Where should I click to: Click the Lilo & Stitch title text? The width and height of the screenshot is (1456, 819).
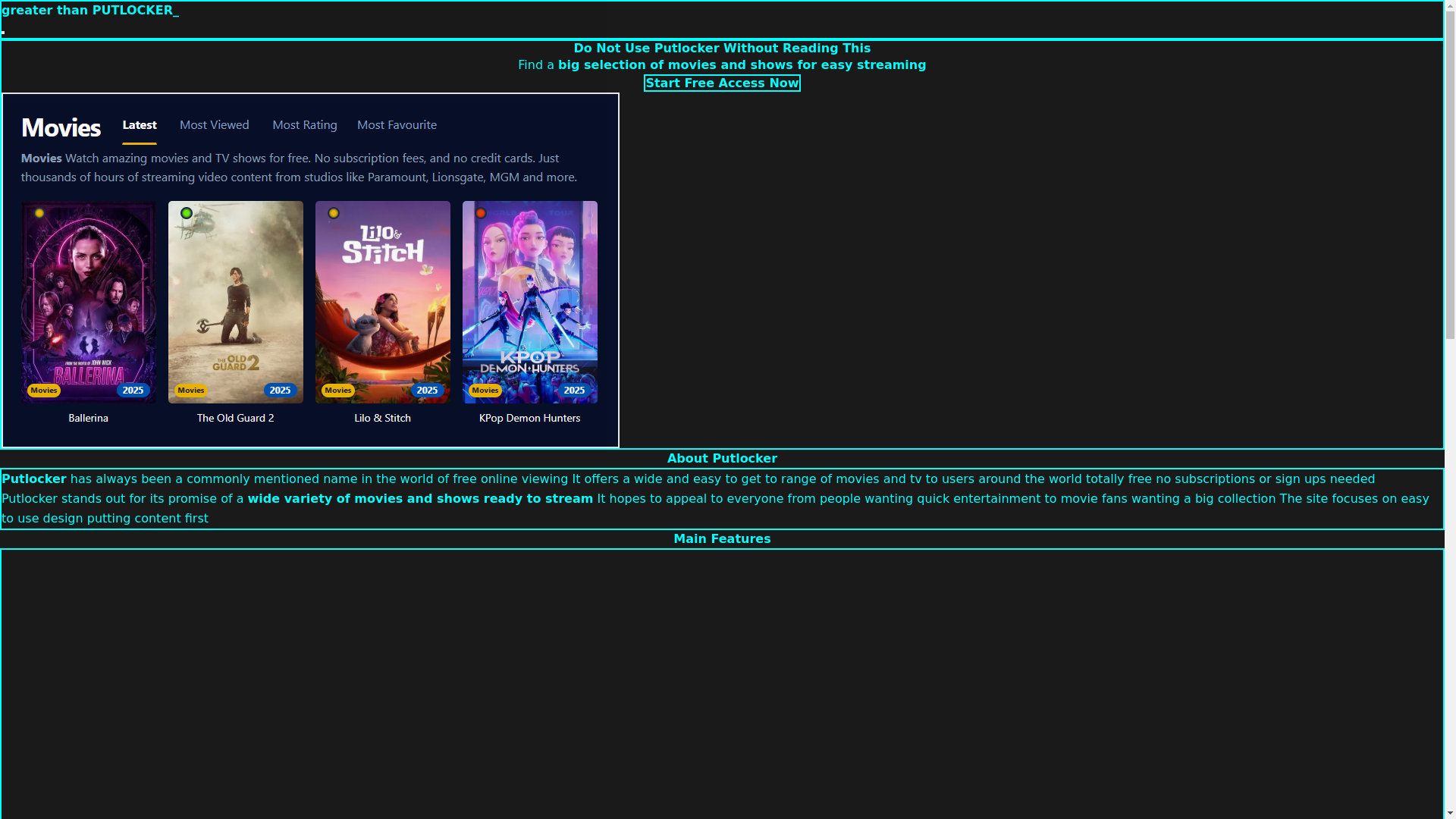point(383,418)
